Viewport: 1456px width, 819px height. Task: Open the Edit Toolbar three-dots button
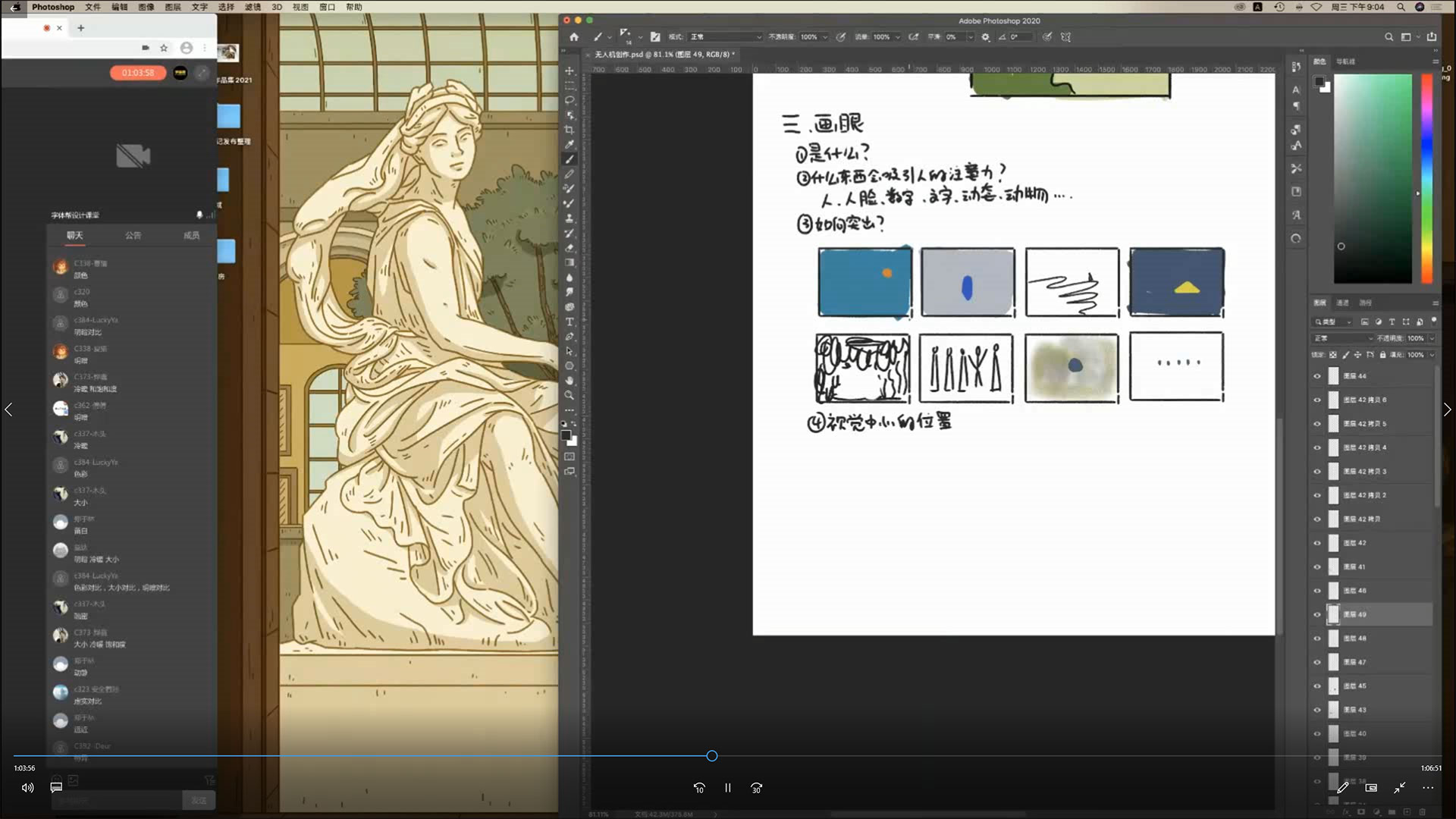570,410
